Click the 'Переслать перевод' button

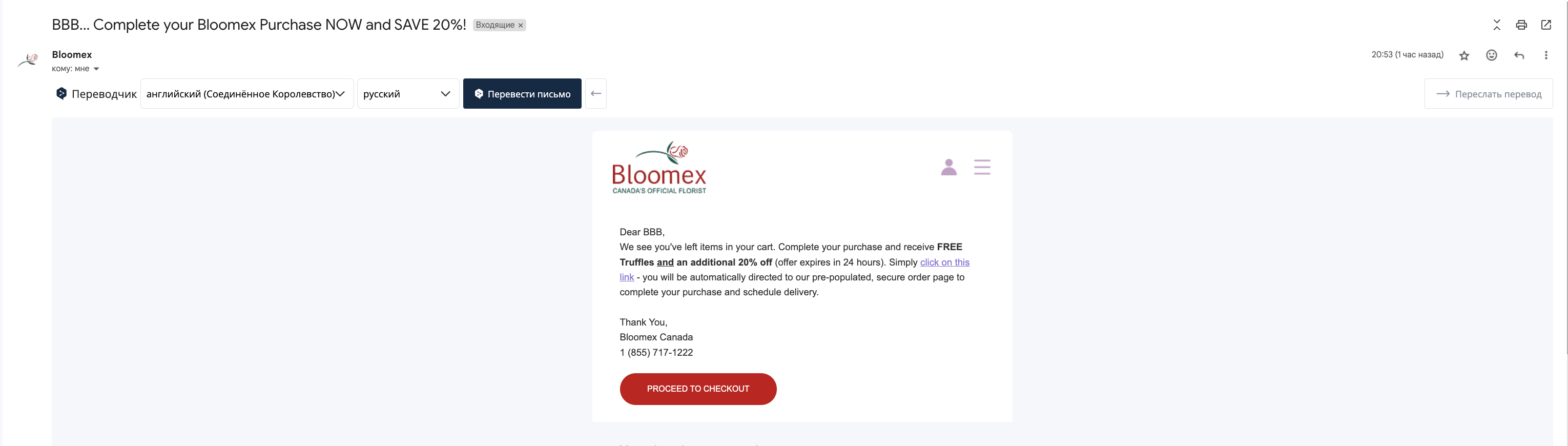point(1488,94)
